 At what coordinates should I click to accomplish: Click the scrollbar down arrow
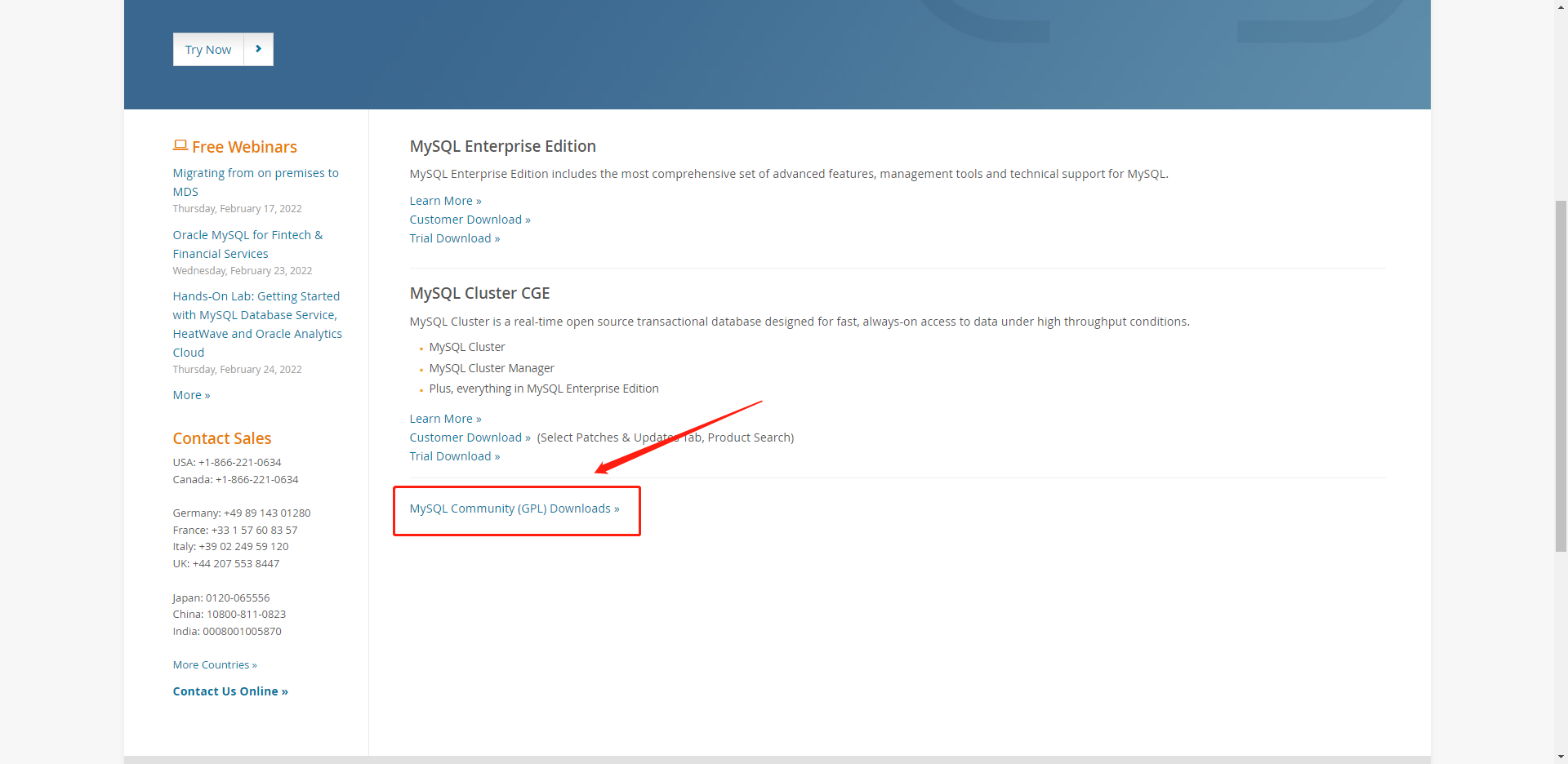click(1561, 757)
